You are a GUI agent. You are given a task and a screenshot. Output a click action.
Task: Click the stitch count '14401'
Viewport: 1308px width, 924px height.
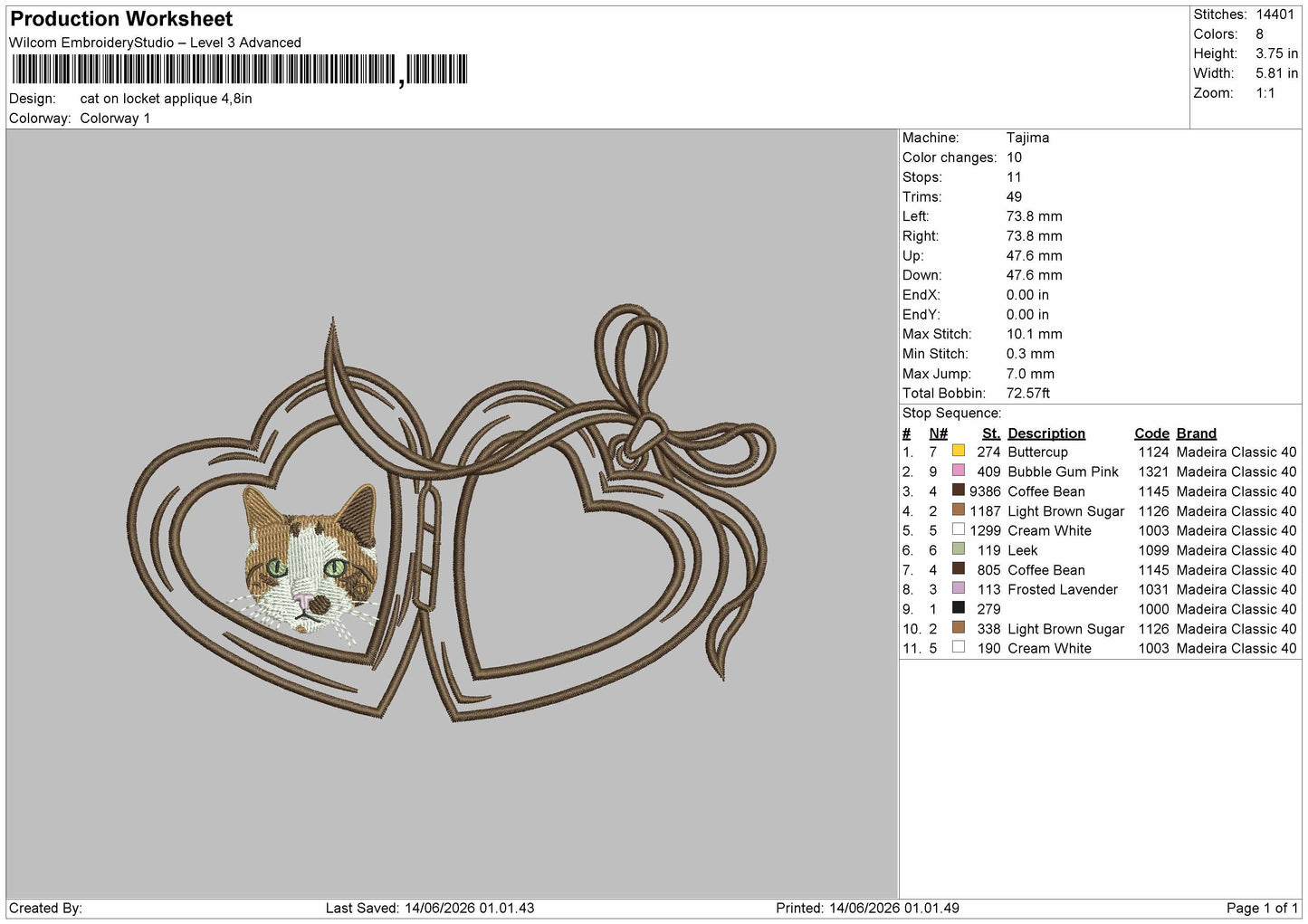click(1275, 14)
